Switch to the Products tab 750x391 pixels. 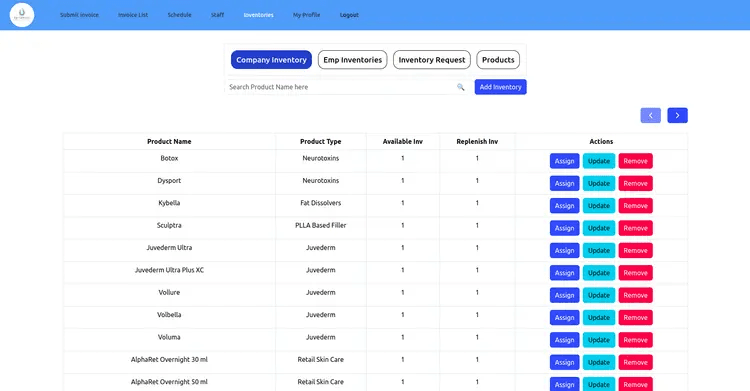click(x=498, y=60)
